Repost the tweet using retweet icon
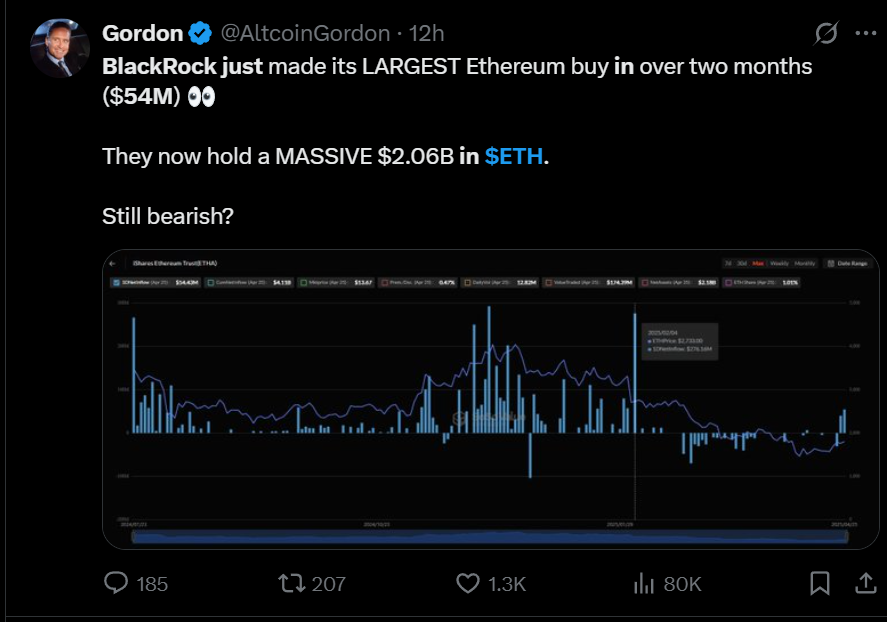The height and width of the screenshot is (622, 887). coord(291,583)
